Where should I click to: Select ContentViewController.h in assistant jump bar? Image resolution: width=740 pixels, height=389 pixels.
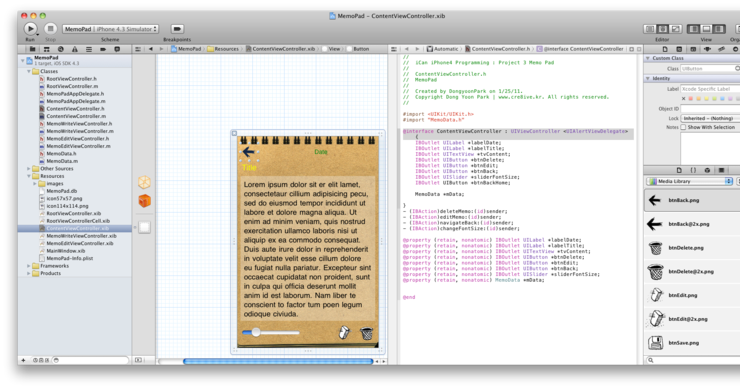pos(497,49)
